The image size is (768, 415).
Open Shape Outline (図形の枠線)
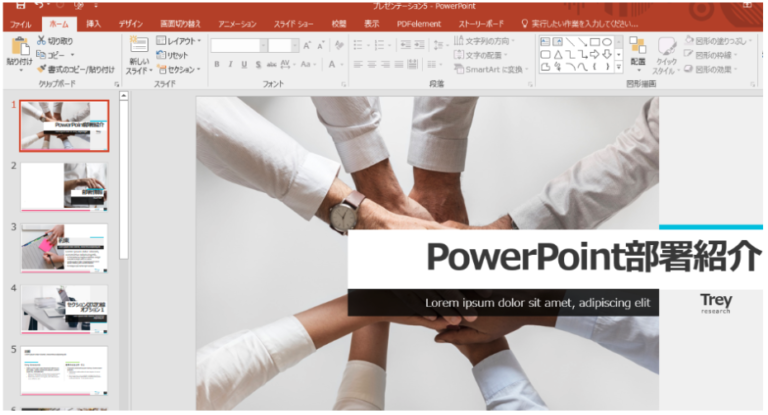coord(710,55)
